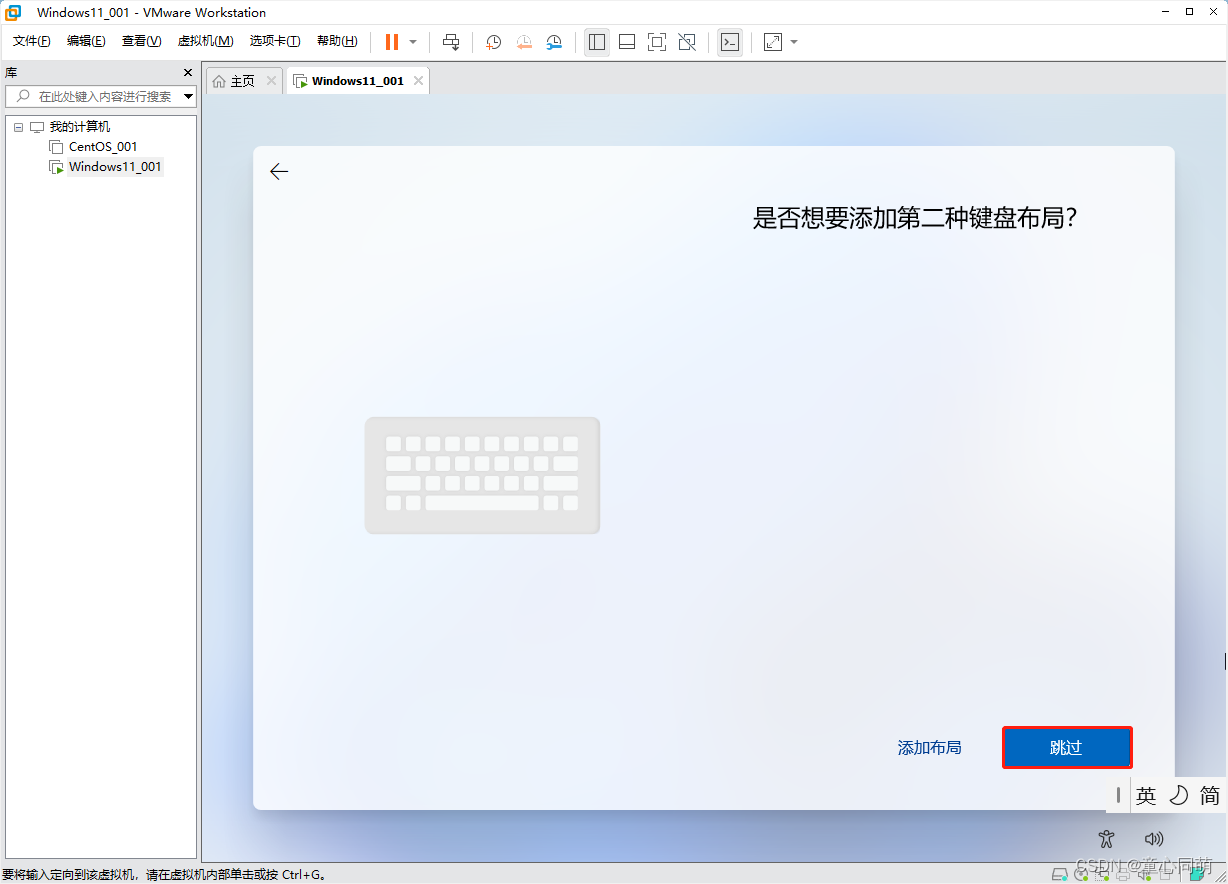Screen dimensions: 1228x884
Task: Toggle the tab thumbnail bar
Action: pos(626,41)
